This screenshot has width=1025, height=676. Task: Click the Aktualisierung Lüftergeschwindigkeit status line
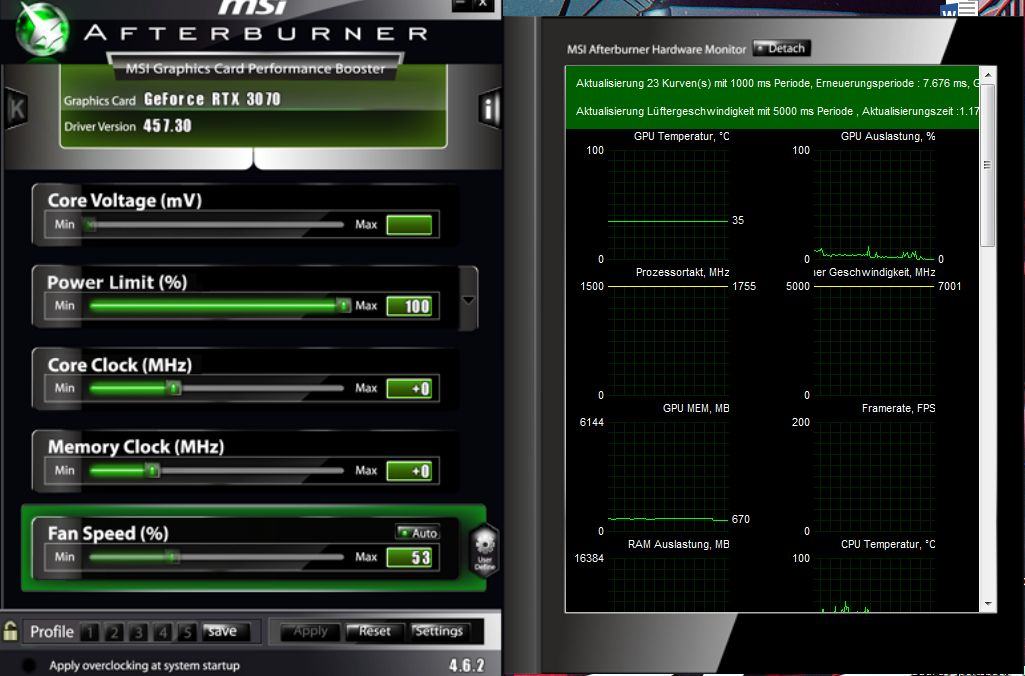[777, 111]
